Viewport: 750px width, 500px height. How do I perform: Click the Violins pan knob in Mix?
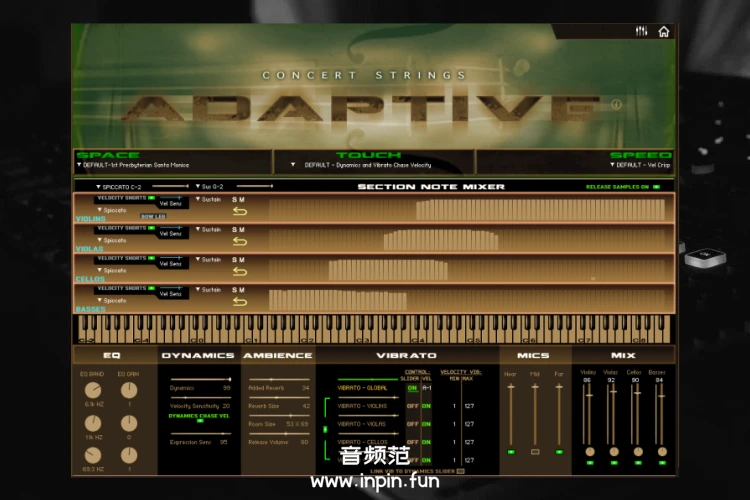pos(590,452)
